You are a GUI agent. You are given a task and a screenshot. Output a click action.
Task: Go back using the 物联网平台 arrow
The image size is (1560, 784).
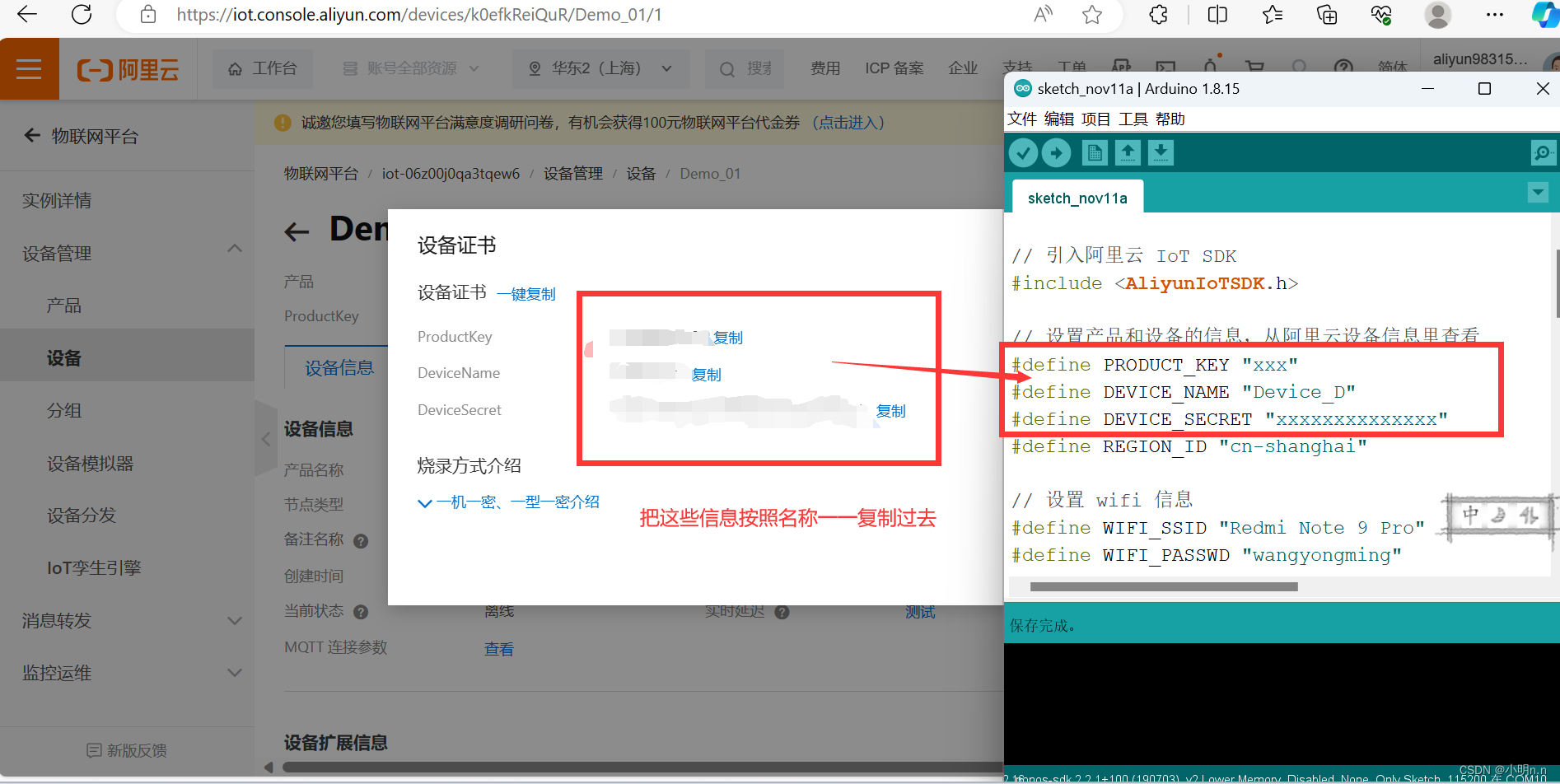pos(32,135)
